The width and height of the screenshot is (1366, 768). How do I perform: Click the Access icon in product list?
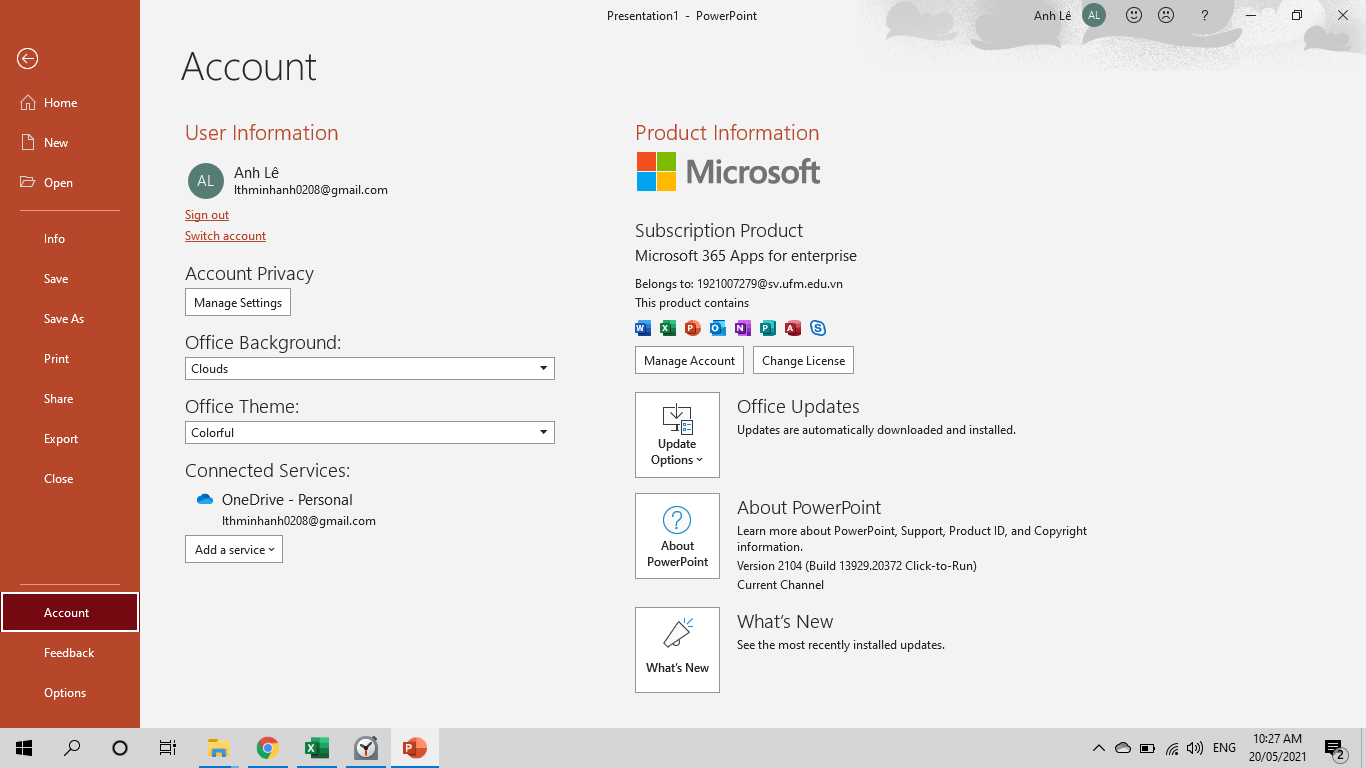click(x=793, y=328)
